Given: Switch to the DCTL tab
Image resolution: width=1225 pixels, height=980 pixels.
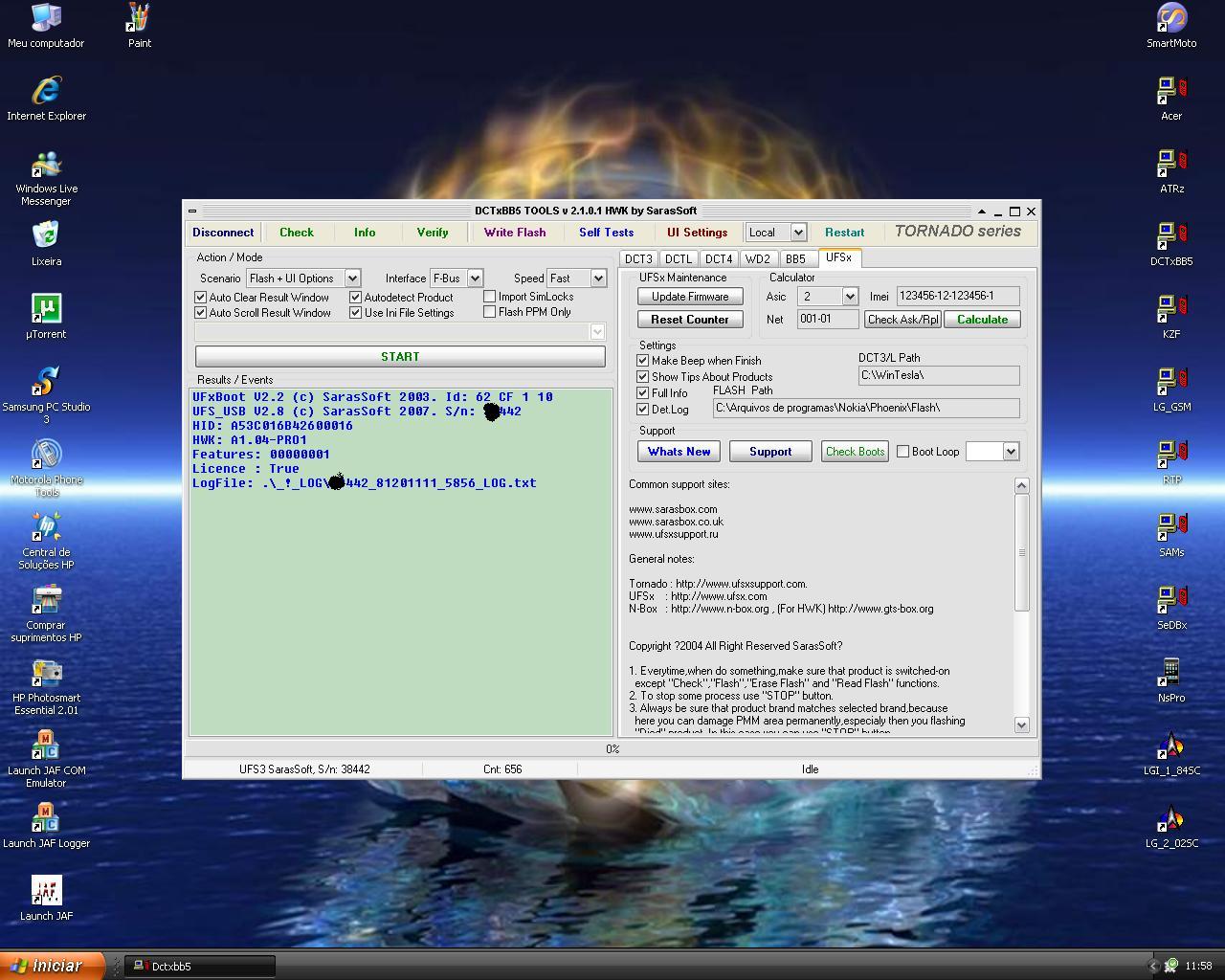Looking at the screenshot, I should [679, 258].
